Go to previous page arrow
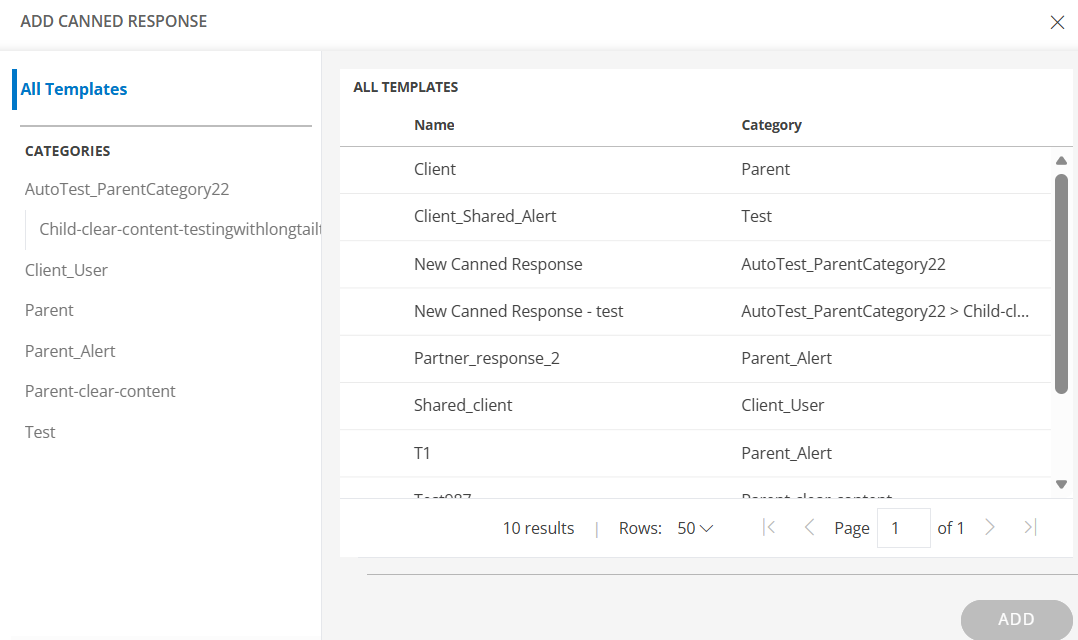The image size is (1078, 640). 809,527
